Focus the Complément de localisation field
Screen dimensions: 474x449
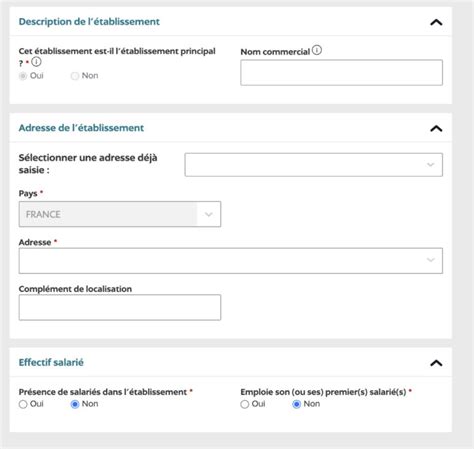coord(120,307)
